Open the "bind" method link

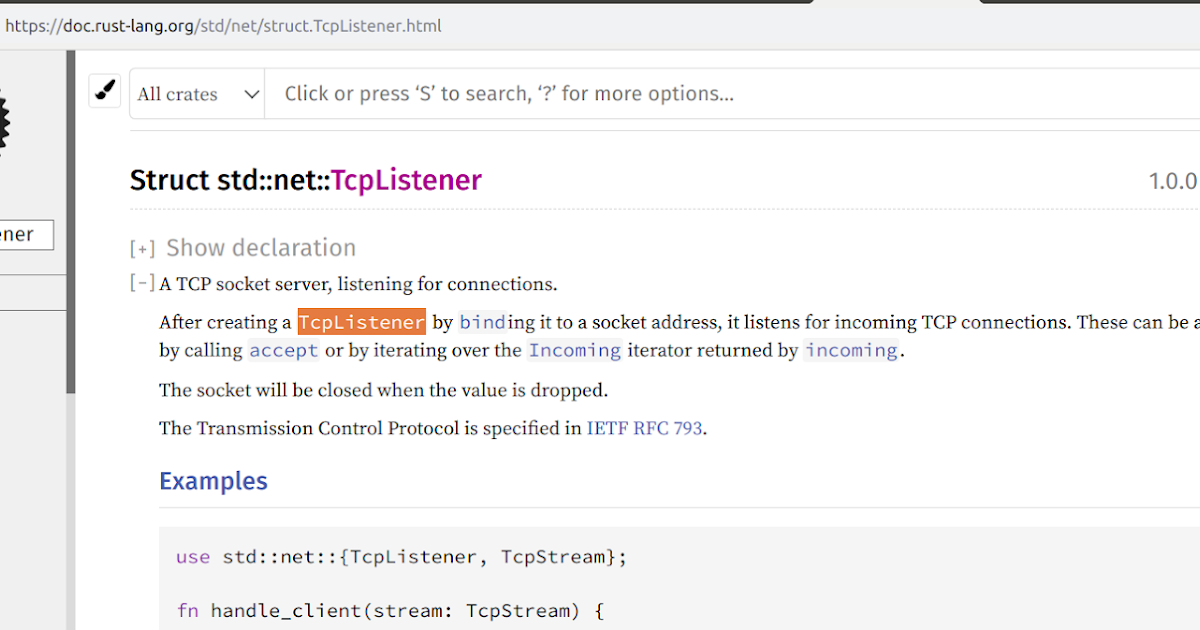coord(481,322)
